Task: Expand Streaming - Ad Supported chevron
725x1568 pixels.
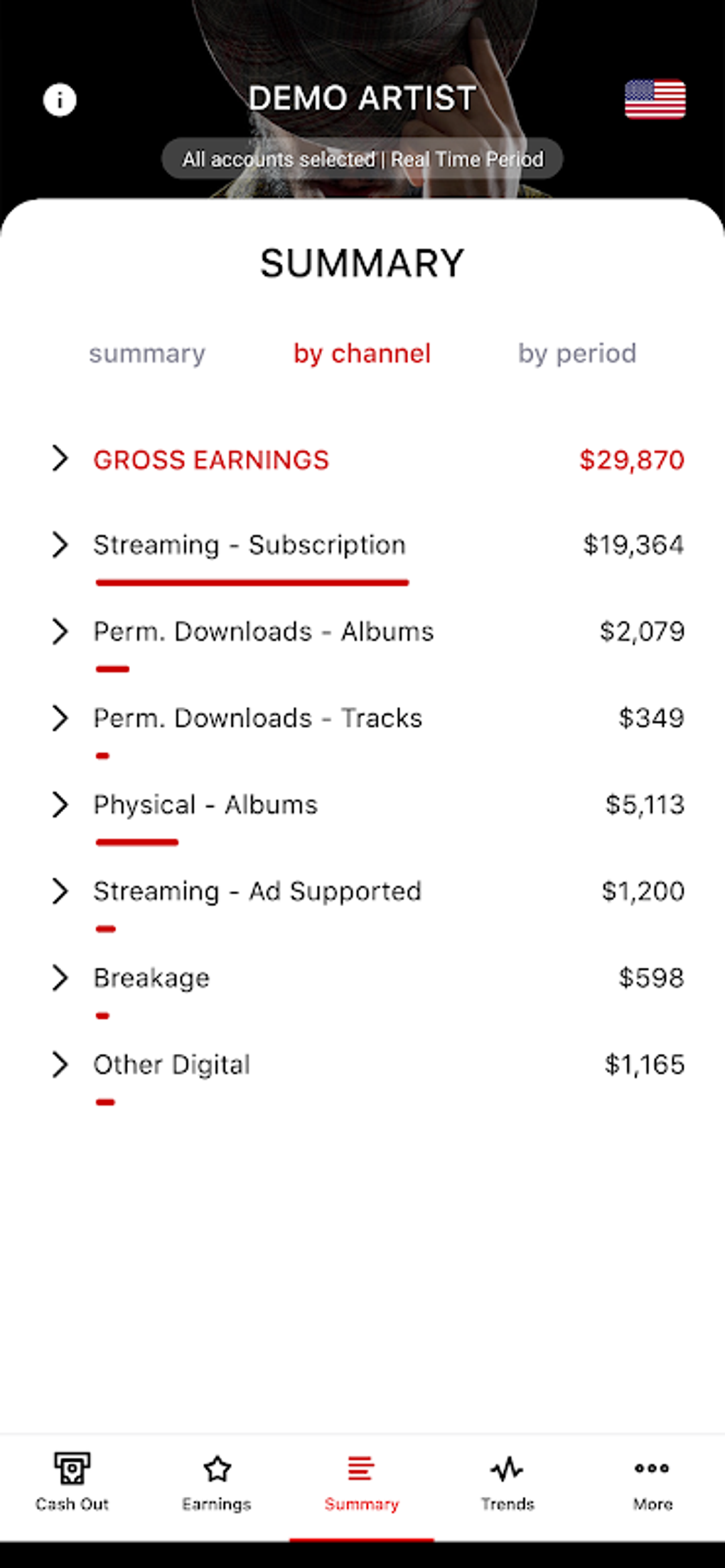Action: click(x=60, y=891)
